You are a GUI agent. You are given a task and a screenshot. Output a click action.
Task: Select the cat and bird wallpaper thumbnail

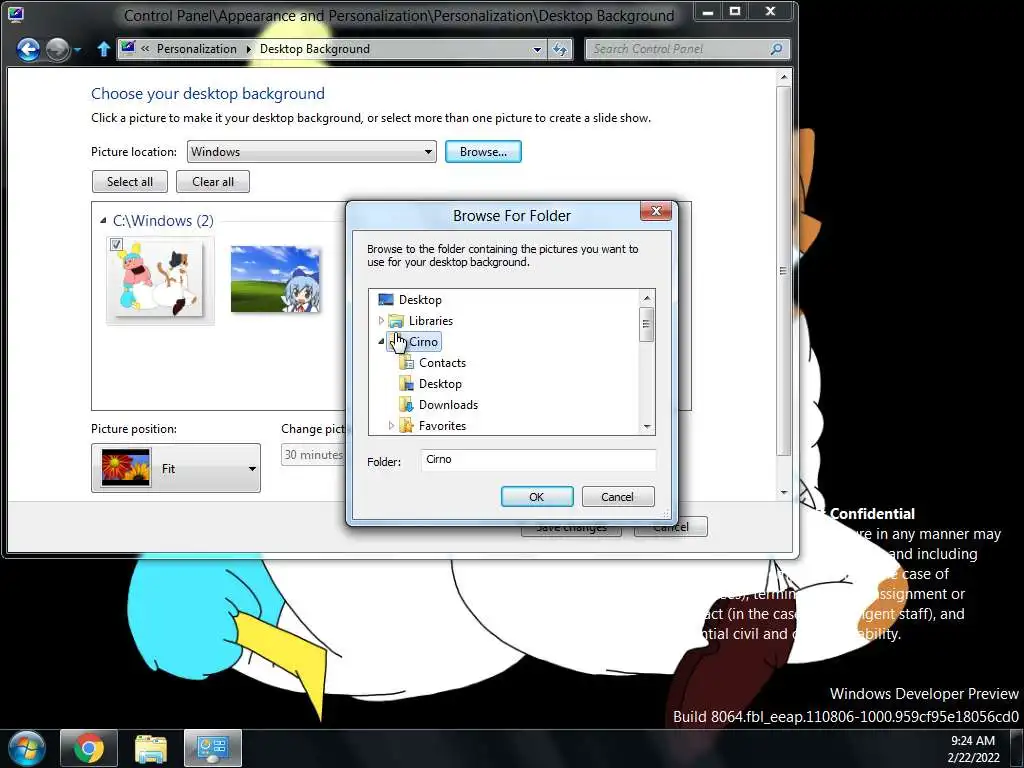pos(159,280)
